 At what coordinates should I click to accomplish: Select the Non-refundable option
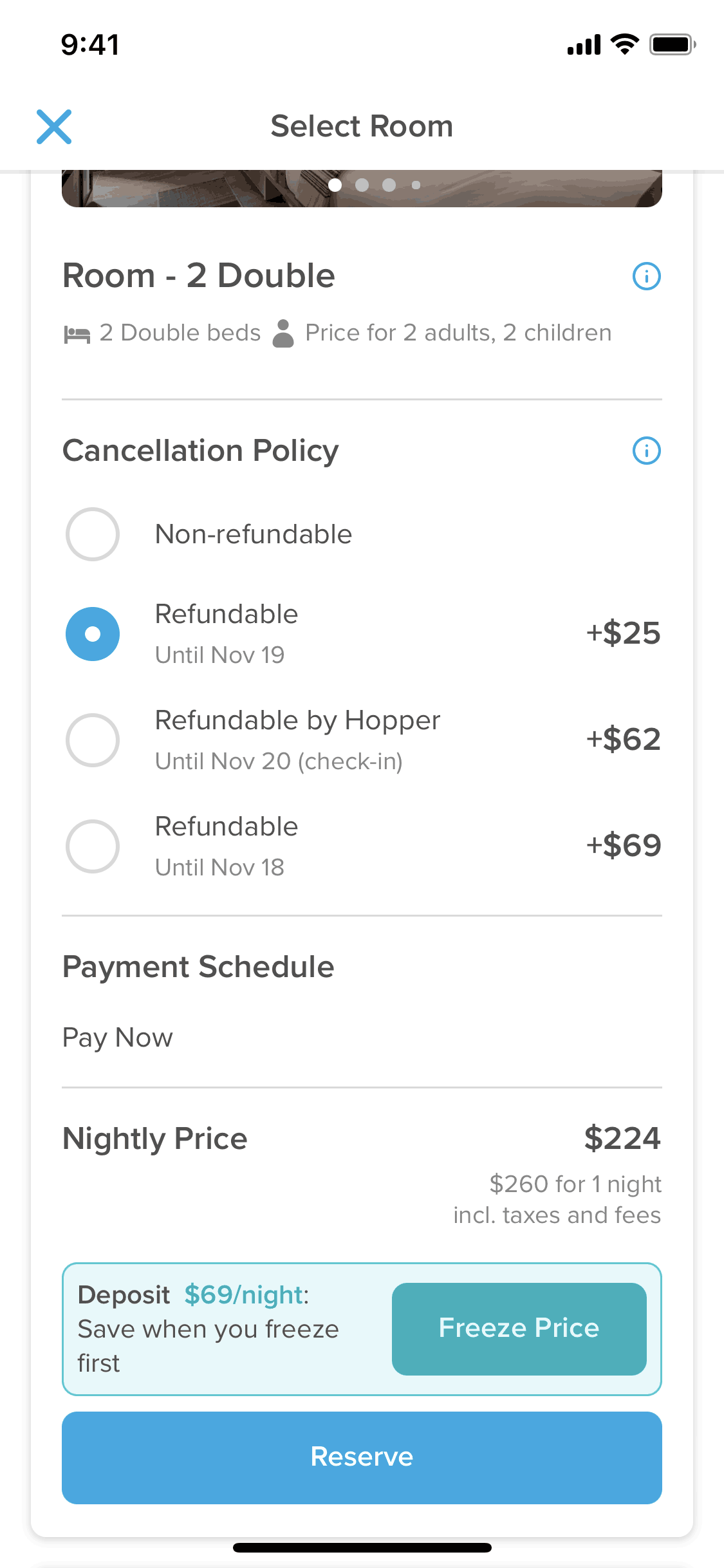(93, 534)
